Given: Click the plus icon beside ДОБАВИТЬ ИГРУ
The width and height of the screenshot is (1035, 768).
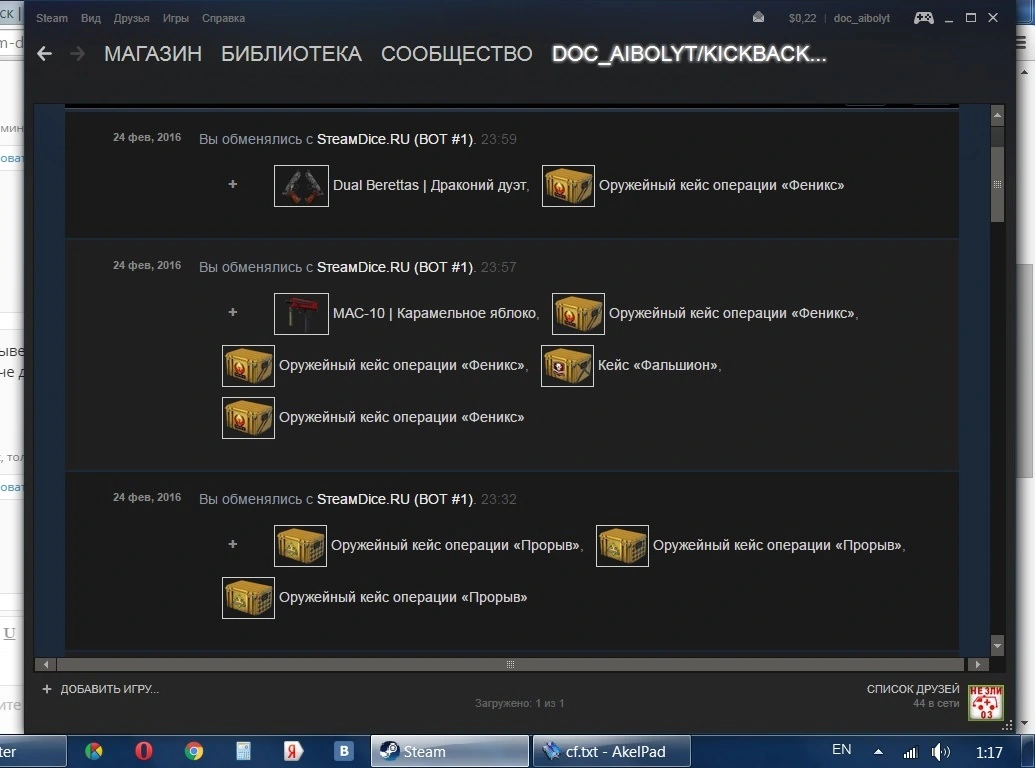Looking at the screenshot, I should 47,689.
